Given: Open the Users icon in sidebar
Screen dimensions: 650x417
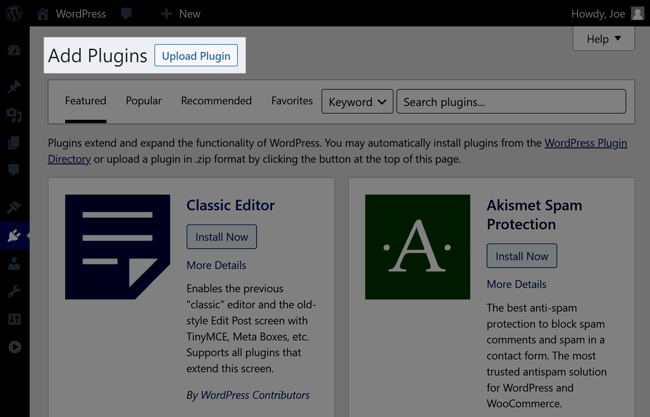Looking at the screenshot, I should click(14, 265).
